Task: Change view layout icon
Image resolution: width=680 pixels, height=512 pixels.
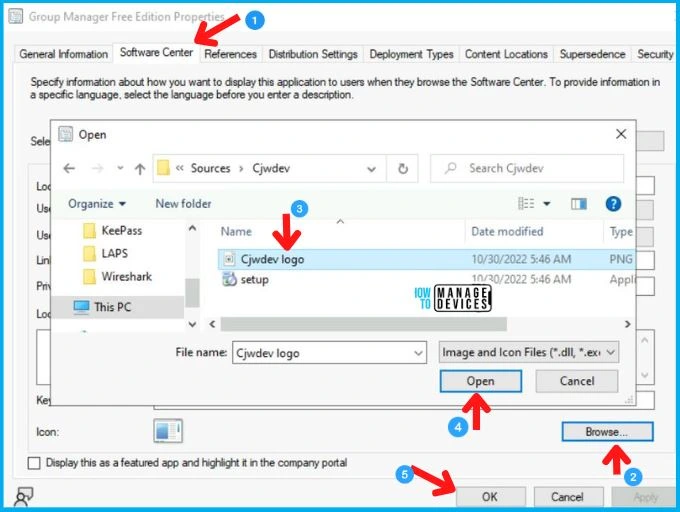Action: (526, 203)
